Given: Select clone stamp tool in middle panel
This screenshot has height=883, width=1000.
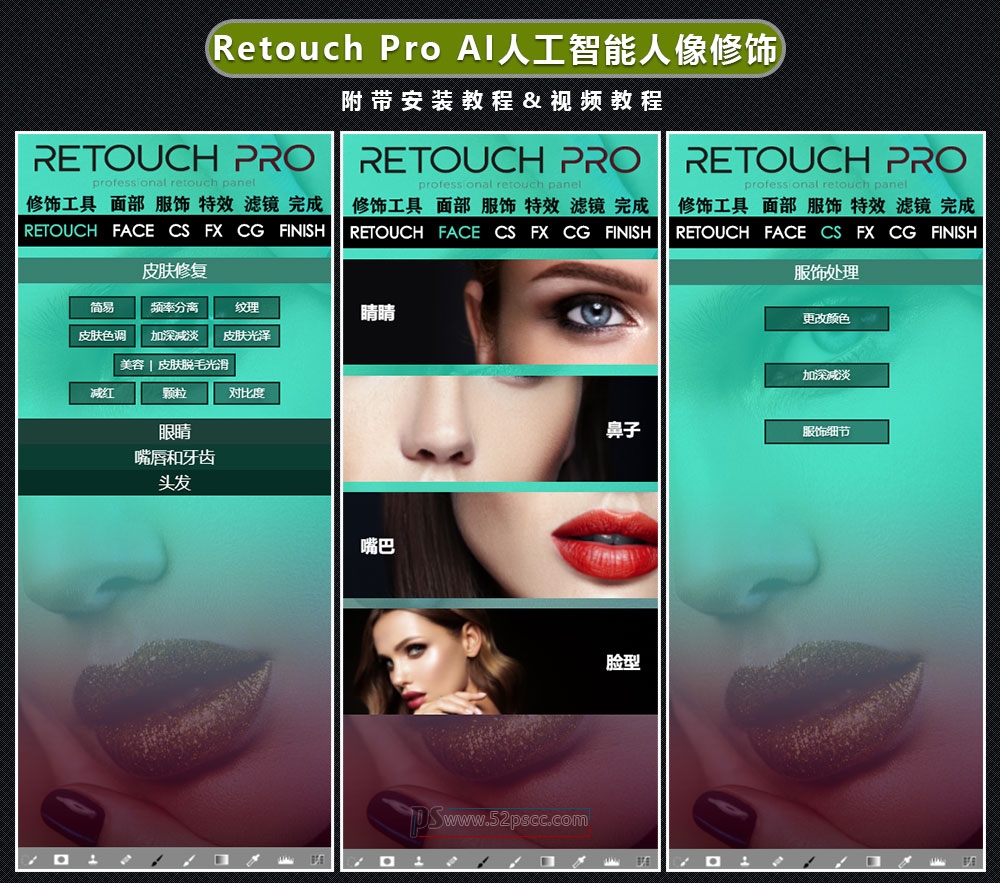Looking at the screenshot, I should (x=419, y=861).
